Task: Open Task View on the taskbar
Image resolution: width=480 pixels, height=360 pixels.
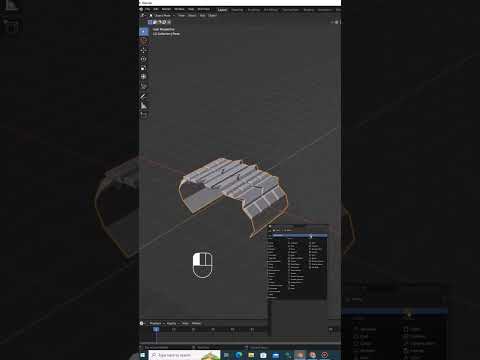Action: tap(226, 355)
